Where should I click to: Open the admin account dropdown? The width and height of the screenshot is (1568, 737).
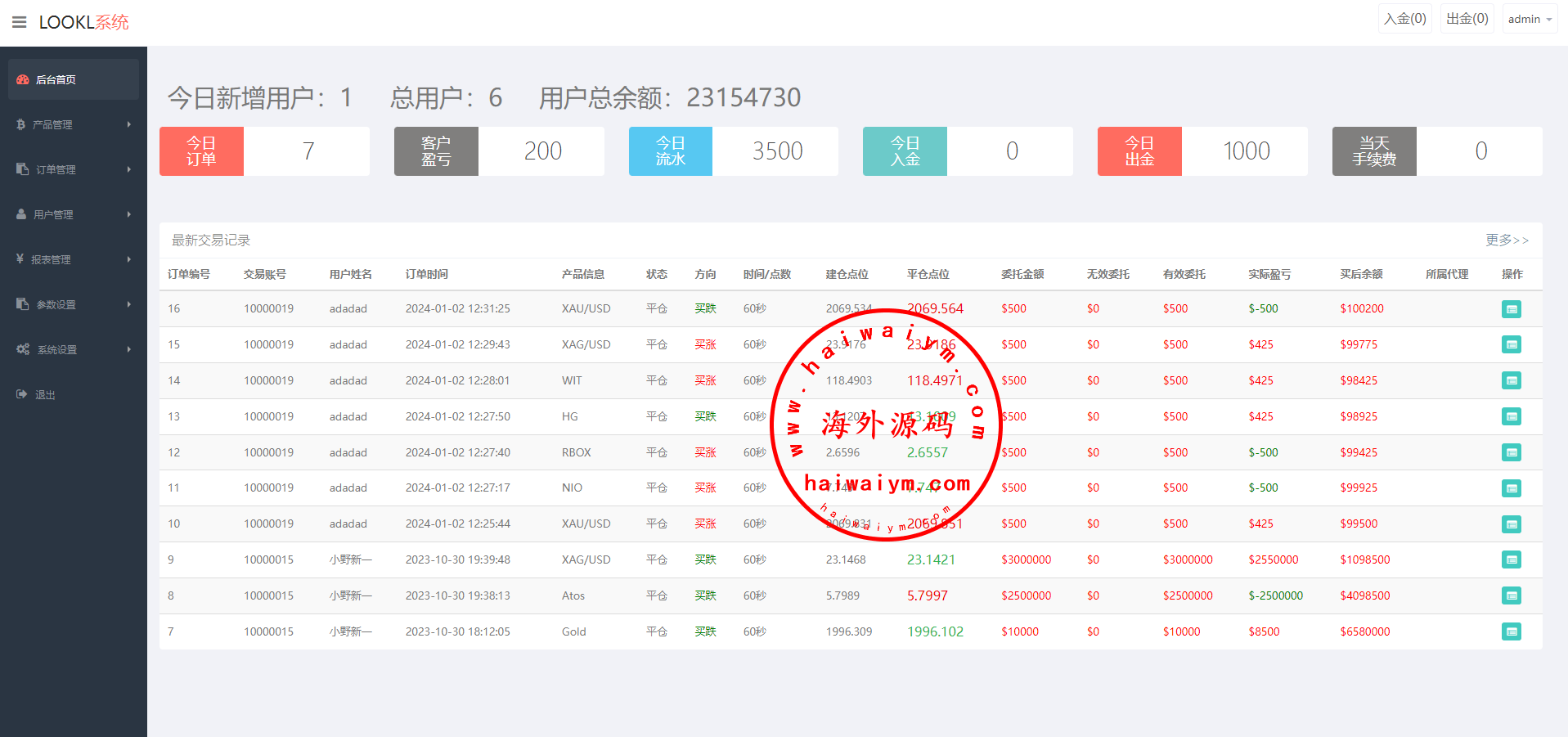1529,19
